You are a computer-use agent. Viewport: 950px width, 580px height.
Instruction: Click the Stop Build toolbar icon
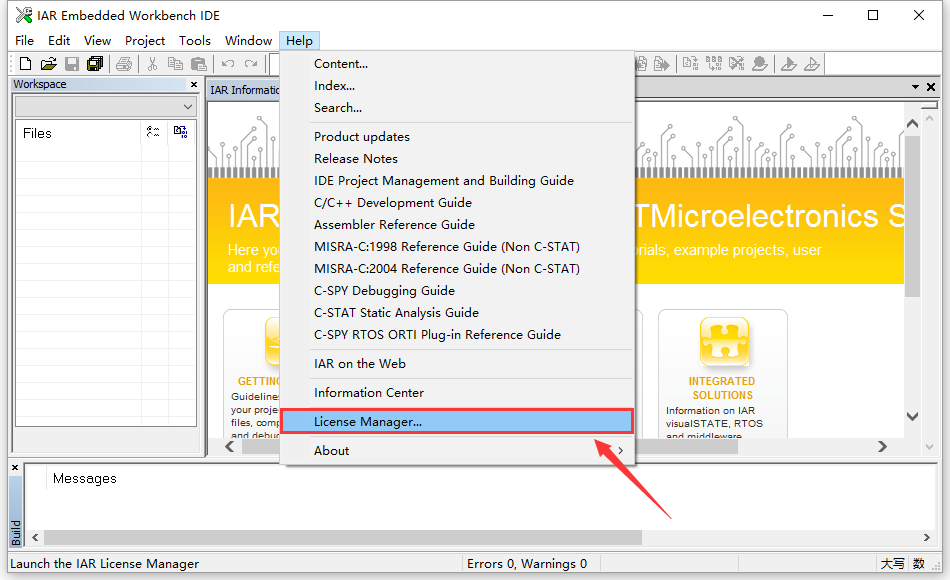click(737, 64)
